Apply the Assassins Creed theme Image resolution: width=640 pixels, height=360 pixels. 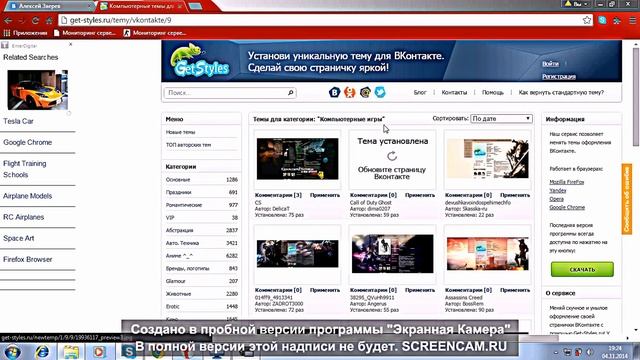click(515, 290)
